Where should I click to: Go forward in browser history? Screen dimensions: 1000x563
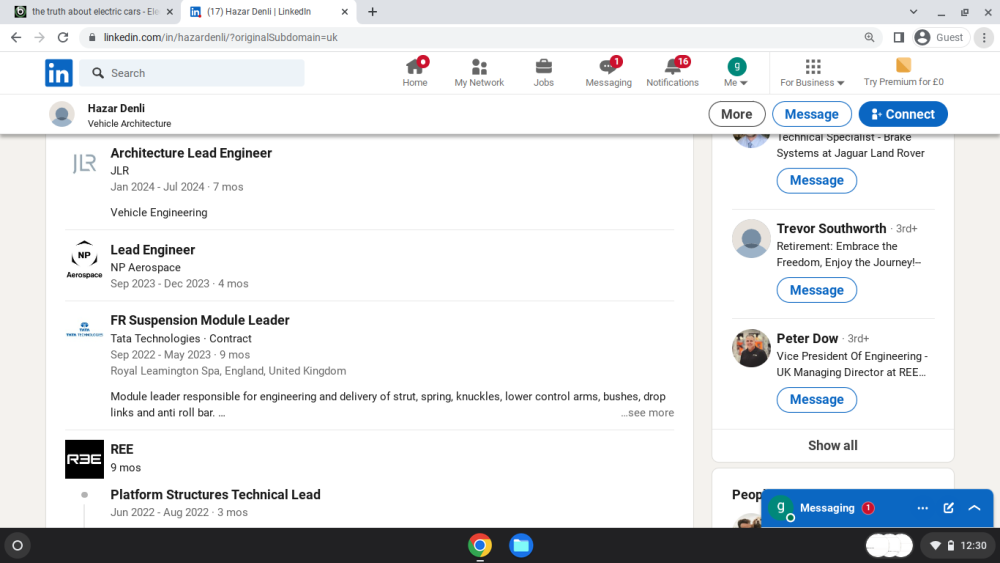pos(40,38)
